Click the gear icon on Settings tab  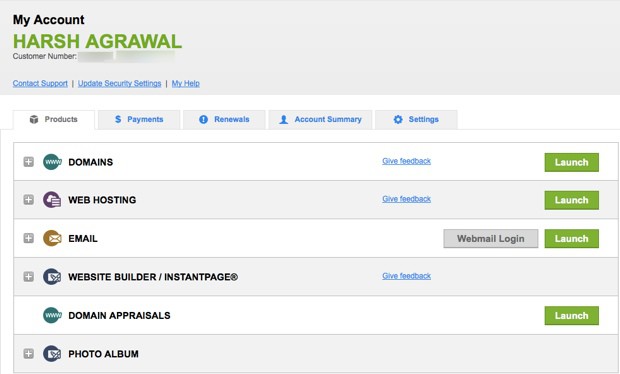(398, 119)
